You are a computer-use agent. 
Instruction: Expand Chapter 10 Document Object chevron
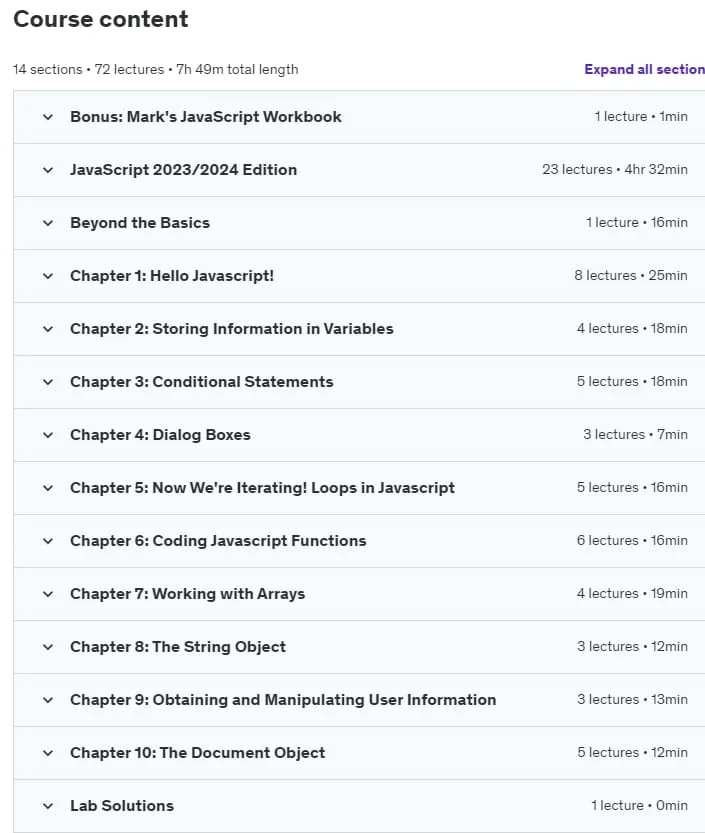pyautogui.click(x=48, y=753)
